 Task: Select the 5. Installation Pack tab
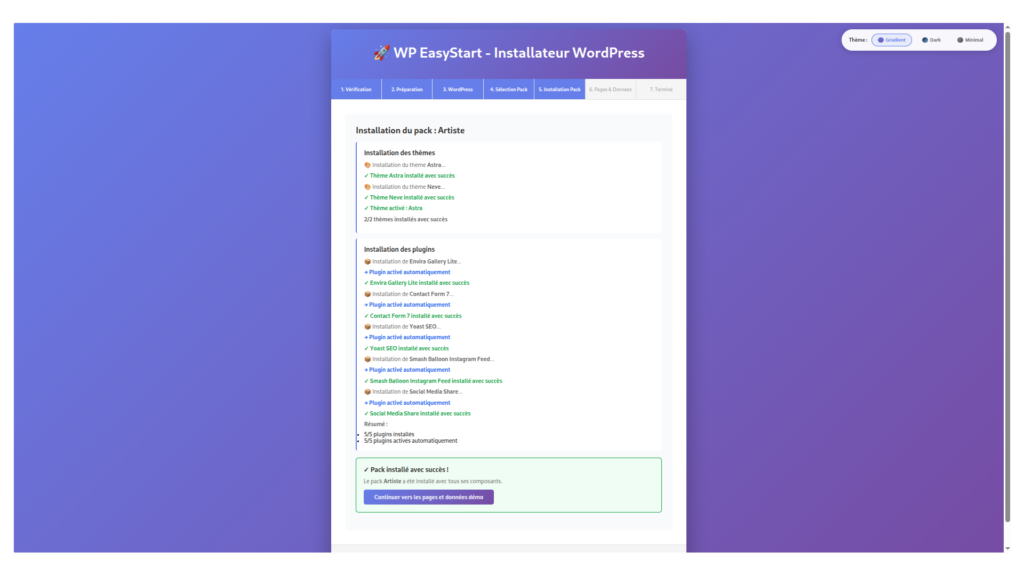coord(559,90)
